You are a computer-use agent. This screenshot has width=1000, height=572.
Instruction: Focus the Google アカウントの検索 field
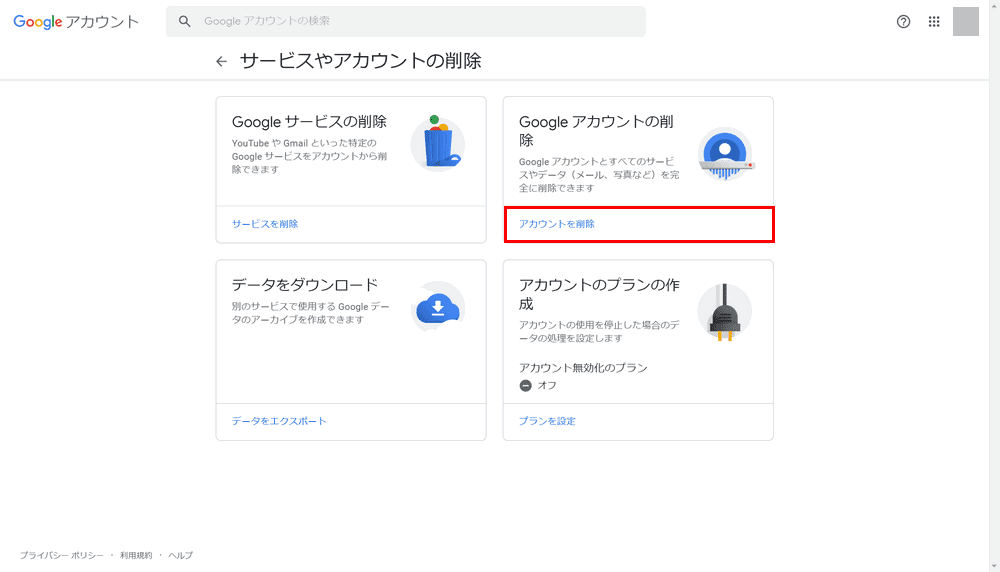(406, 21)
